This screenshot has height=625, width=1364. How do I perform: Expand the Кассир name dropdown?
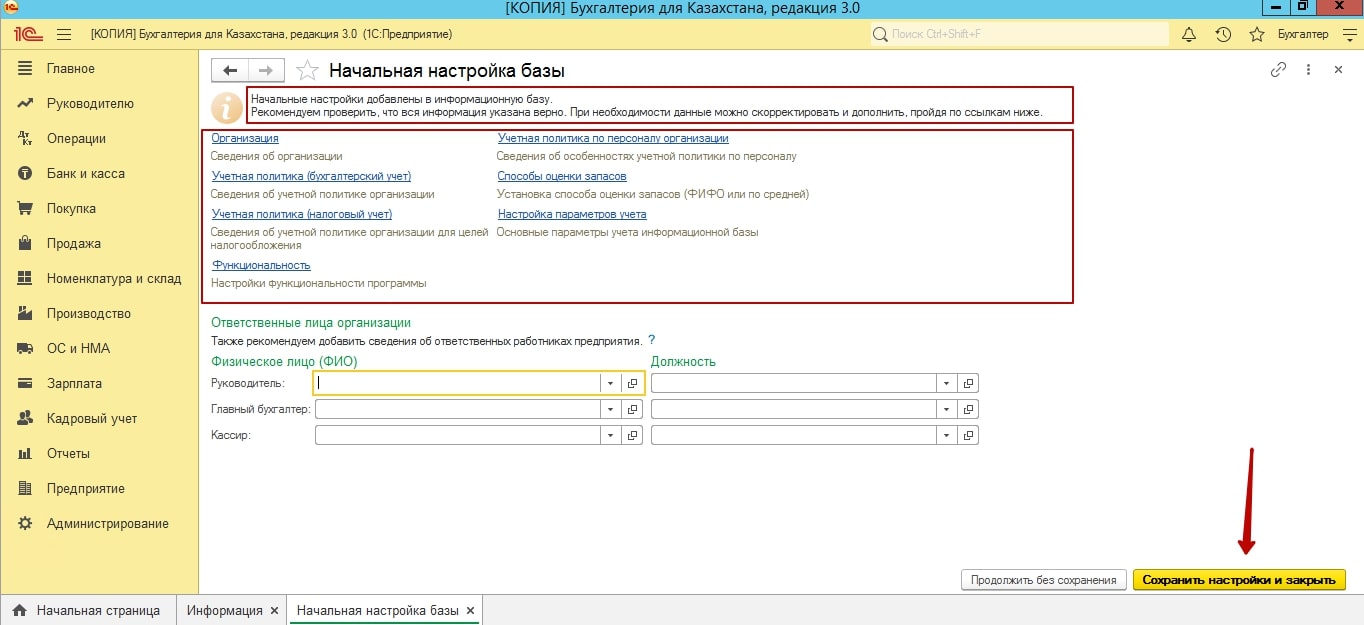click(x=610, y=435)
